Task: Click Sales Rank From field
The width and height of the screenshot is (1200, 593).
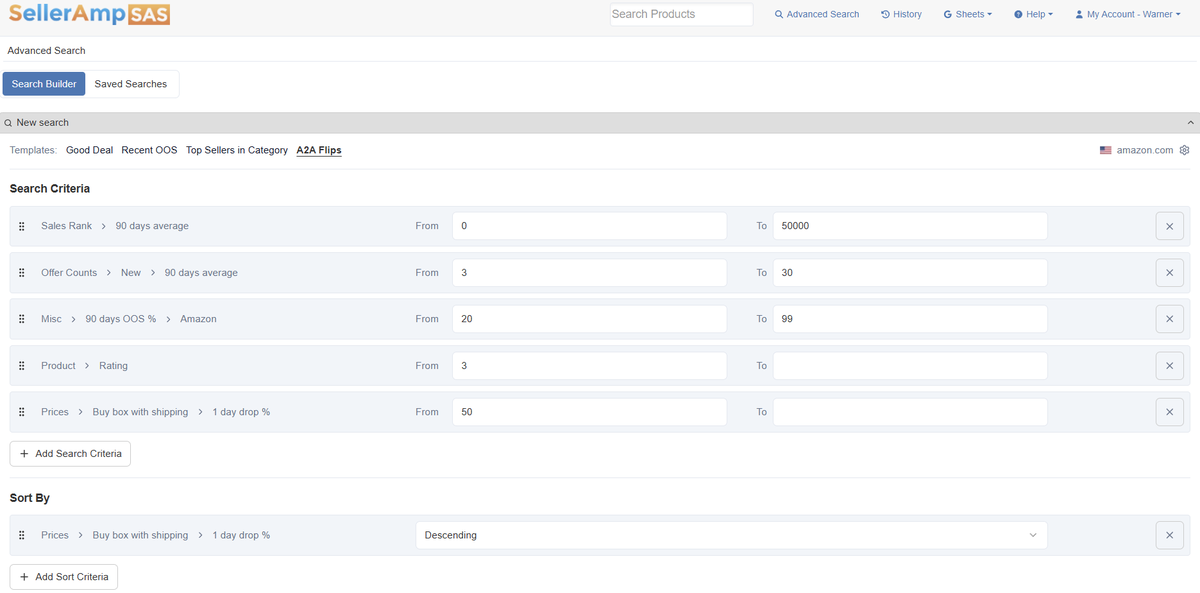Action: point(589,226)
